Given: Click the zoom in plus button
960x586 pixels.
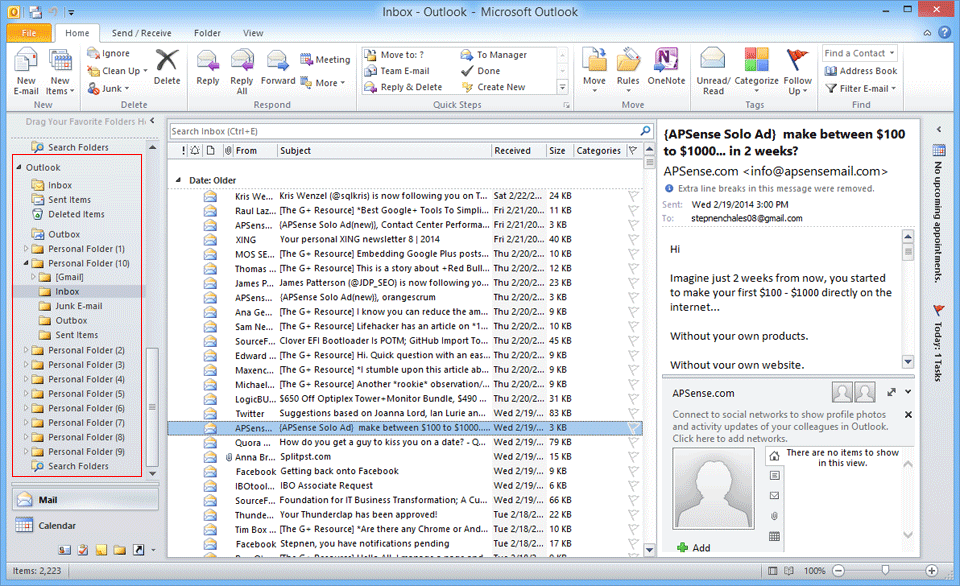Looking at the screenshot, I should click(x=931, y=571).
